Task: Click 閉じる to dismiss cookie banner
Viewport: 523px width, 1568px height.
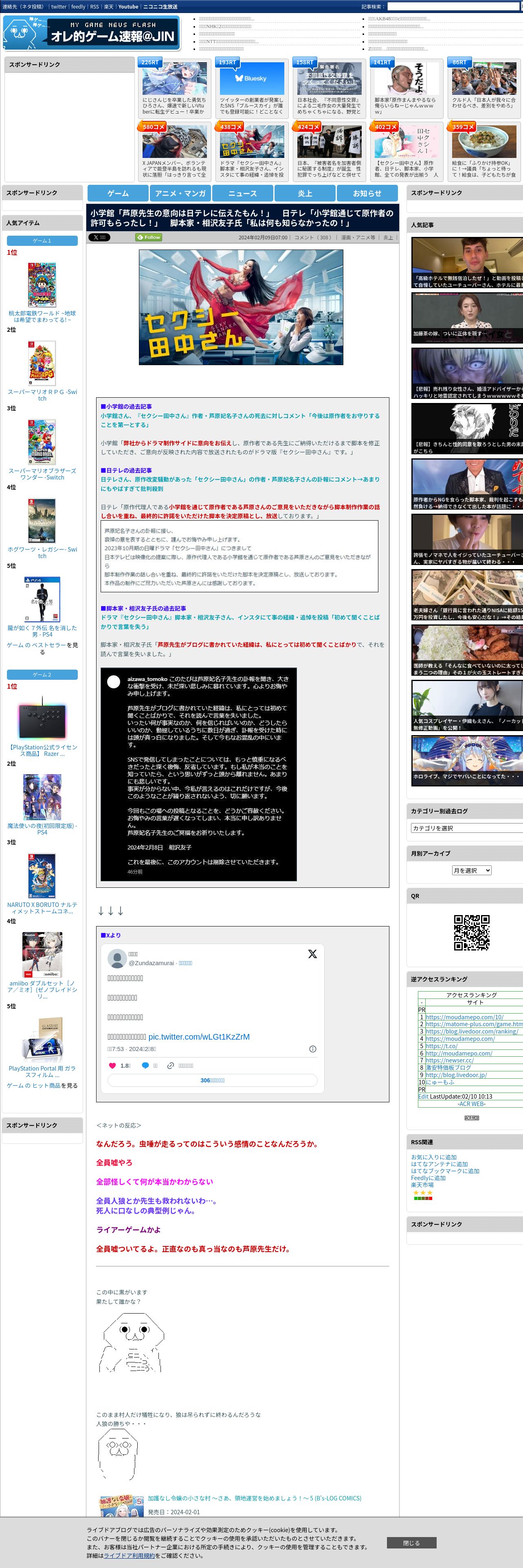Action: pyautogui.click(x=411, y=1542)
